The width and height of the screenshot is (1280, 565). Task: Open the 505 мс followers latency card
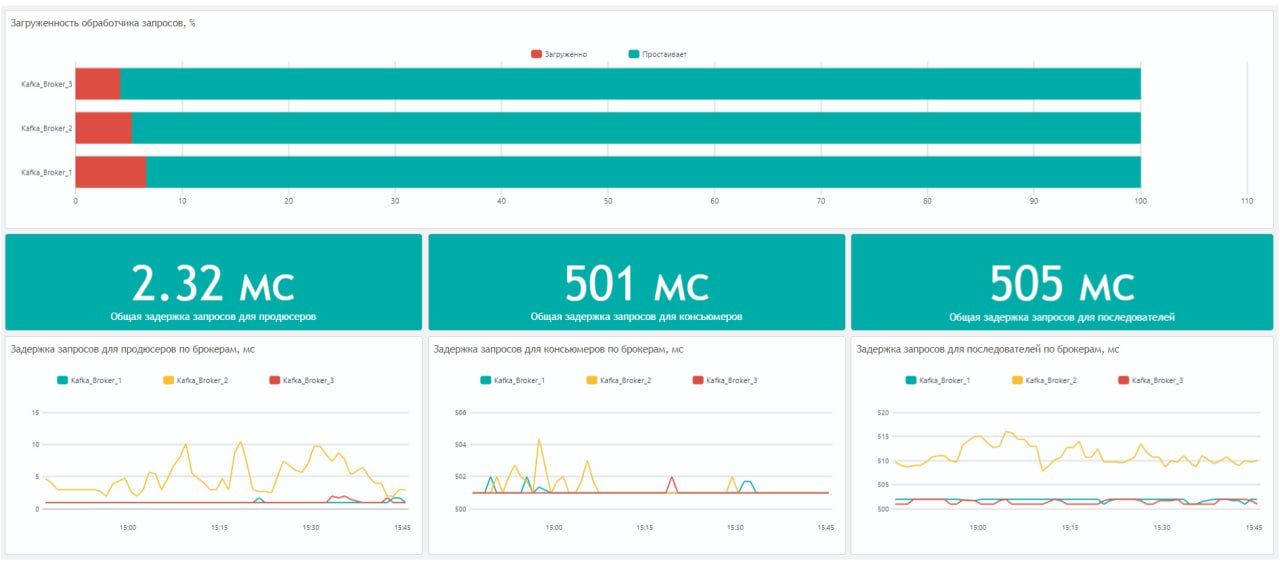(x=1061, y=283)
